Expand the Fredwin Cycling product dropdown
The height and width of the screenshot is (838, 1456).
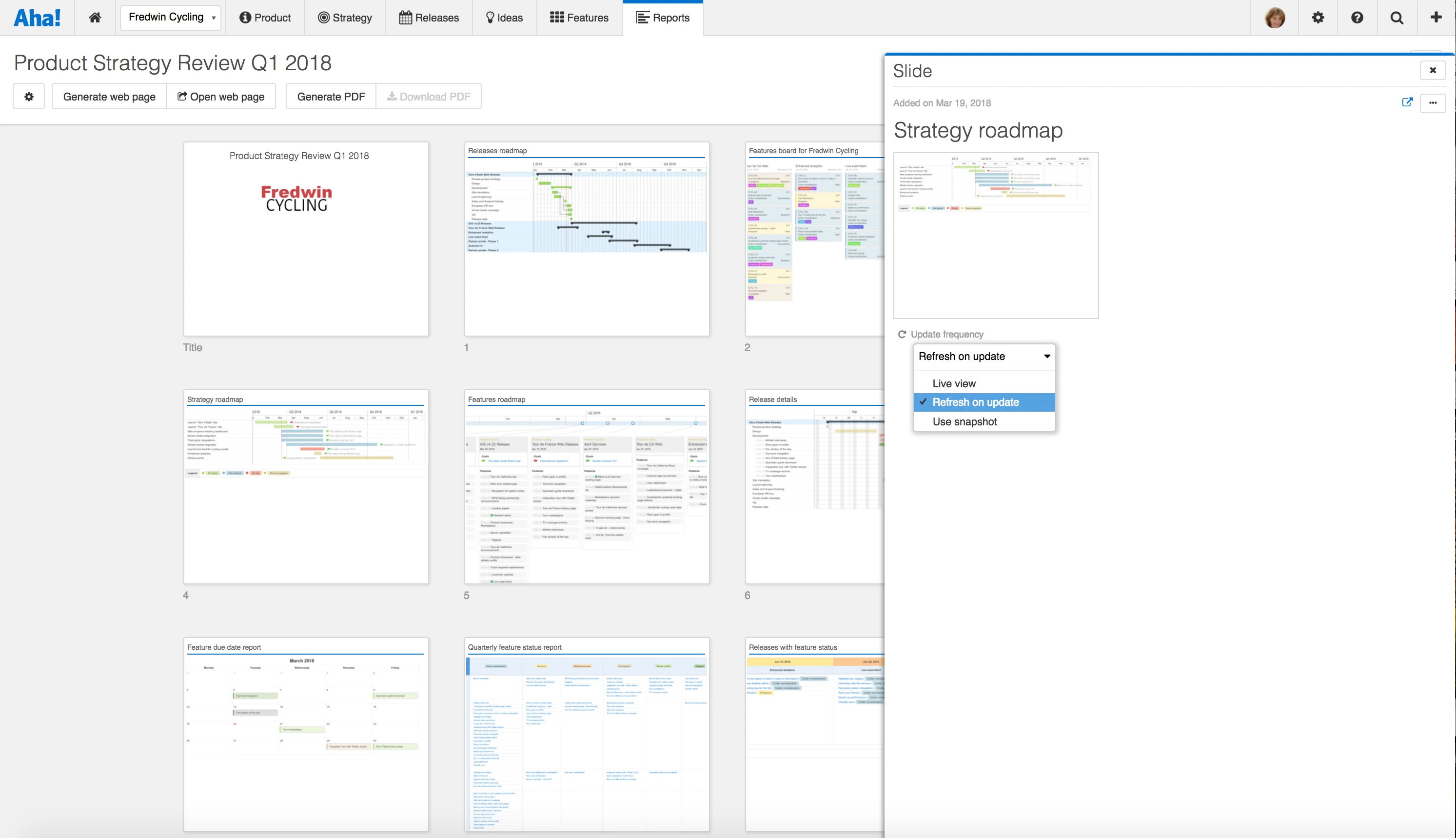point(171,17)
